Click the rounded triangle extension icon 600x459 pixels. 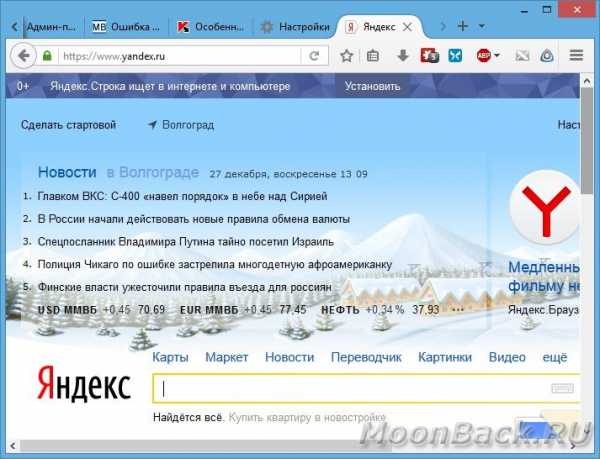547,56
